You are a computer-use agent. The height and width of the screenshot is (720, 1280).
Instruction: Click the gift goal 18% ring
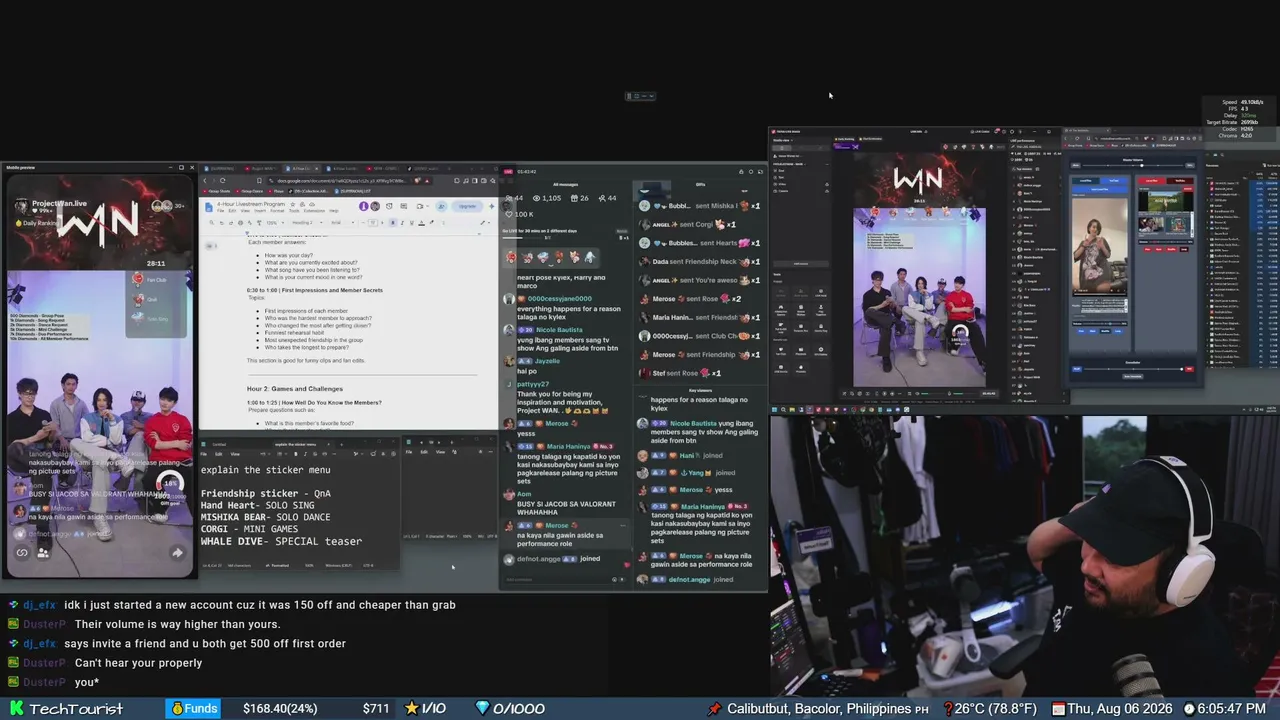click(x=169, y=486)
